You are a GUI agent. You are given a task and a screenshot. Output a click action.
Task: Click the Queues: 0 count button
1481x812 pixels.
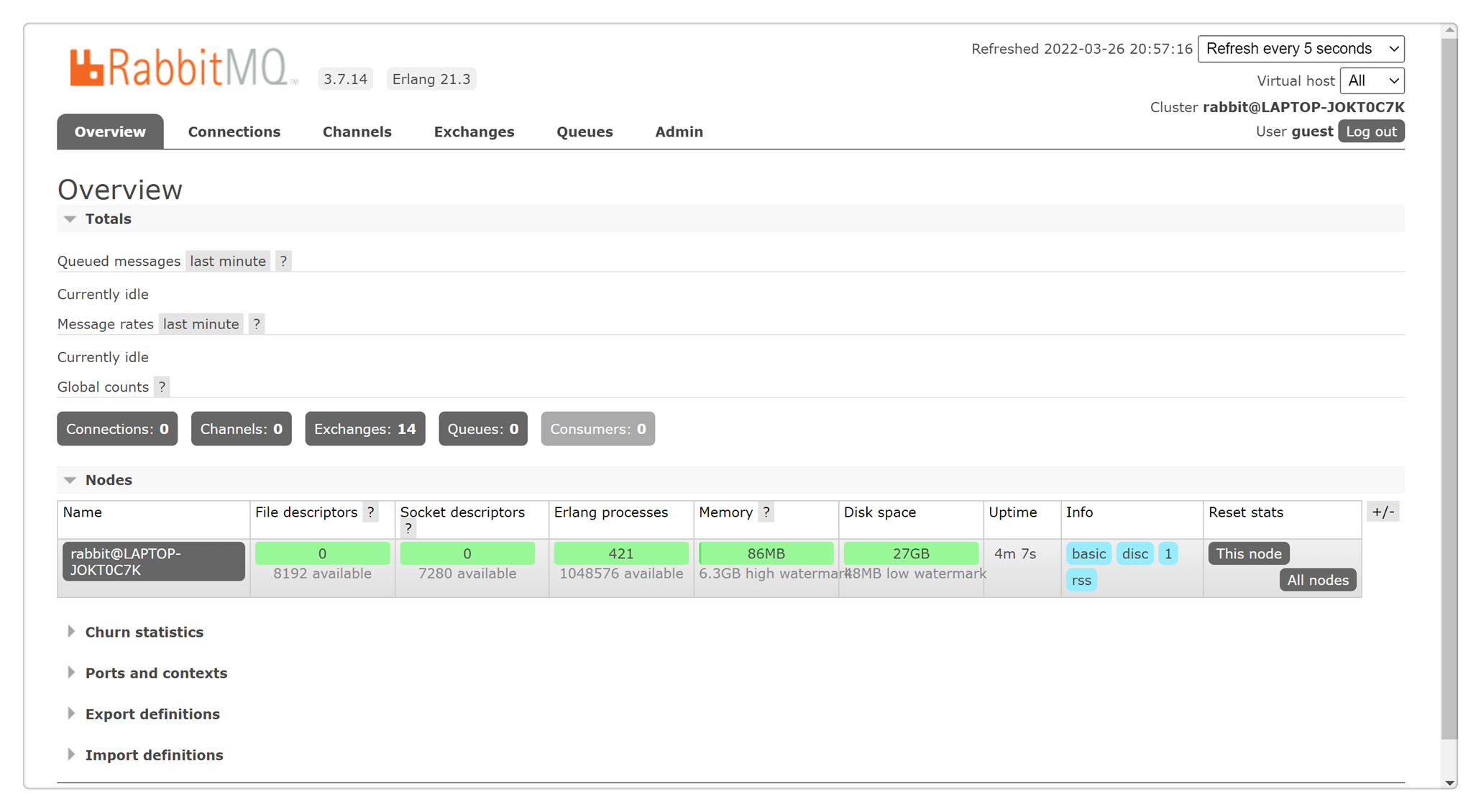click(483, 429)
